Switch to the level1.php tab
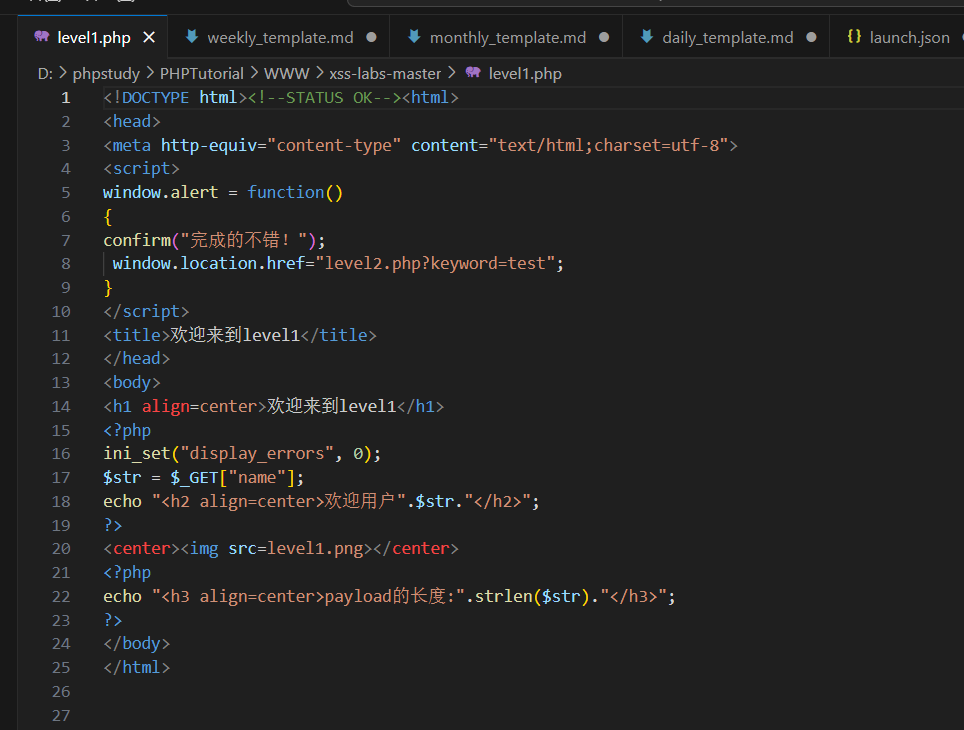This screenshot has width=964, height=730. tap(93, 38)
